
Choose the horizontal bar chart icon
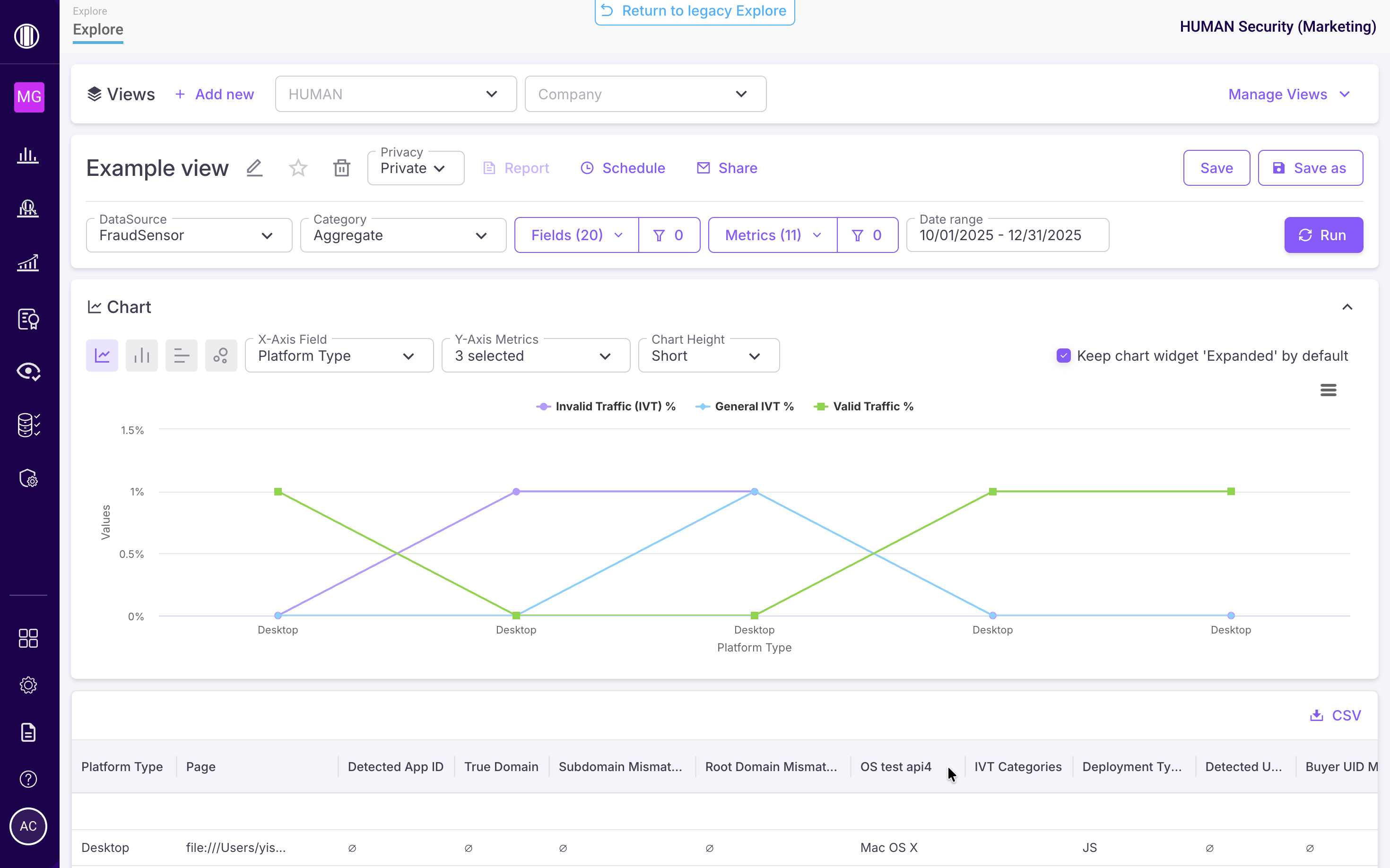point(182,356)
